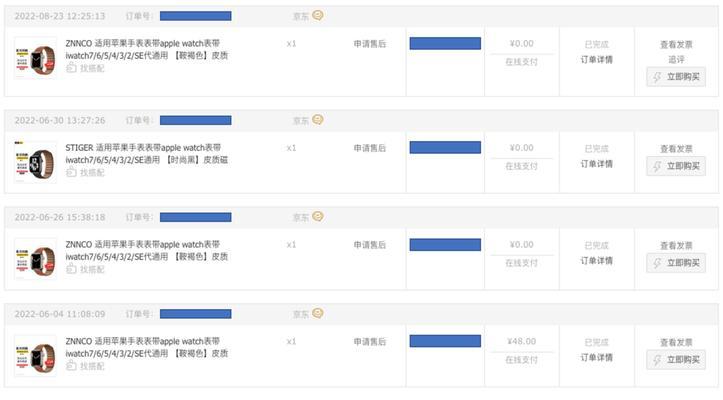
Task: Open JD chat icon for 2022-08-23 order
Action: [318, 15]
